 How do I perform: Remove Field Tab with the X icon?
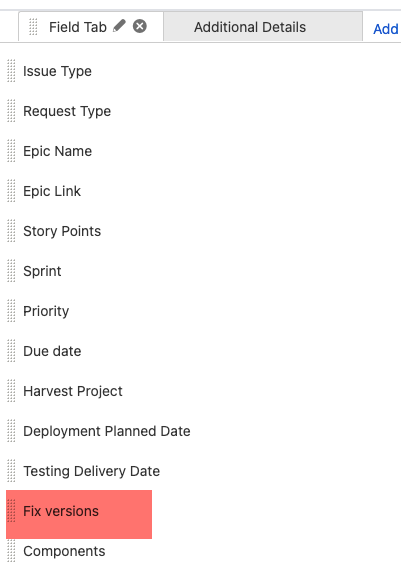coord(140,26)
